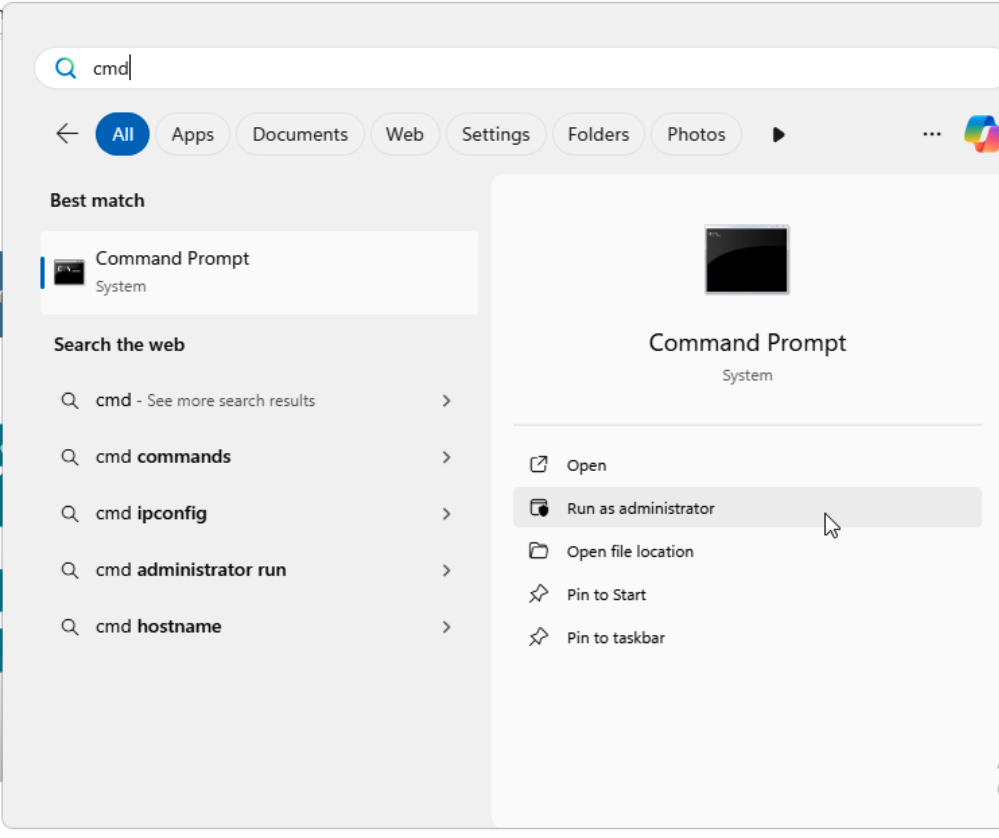
Task: Show more filter tabs with play arrow
Action: [x=778, y=134]
